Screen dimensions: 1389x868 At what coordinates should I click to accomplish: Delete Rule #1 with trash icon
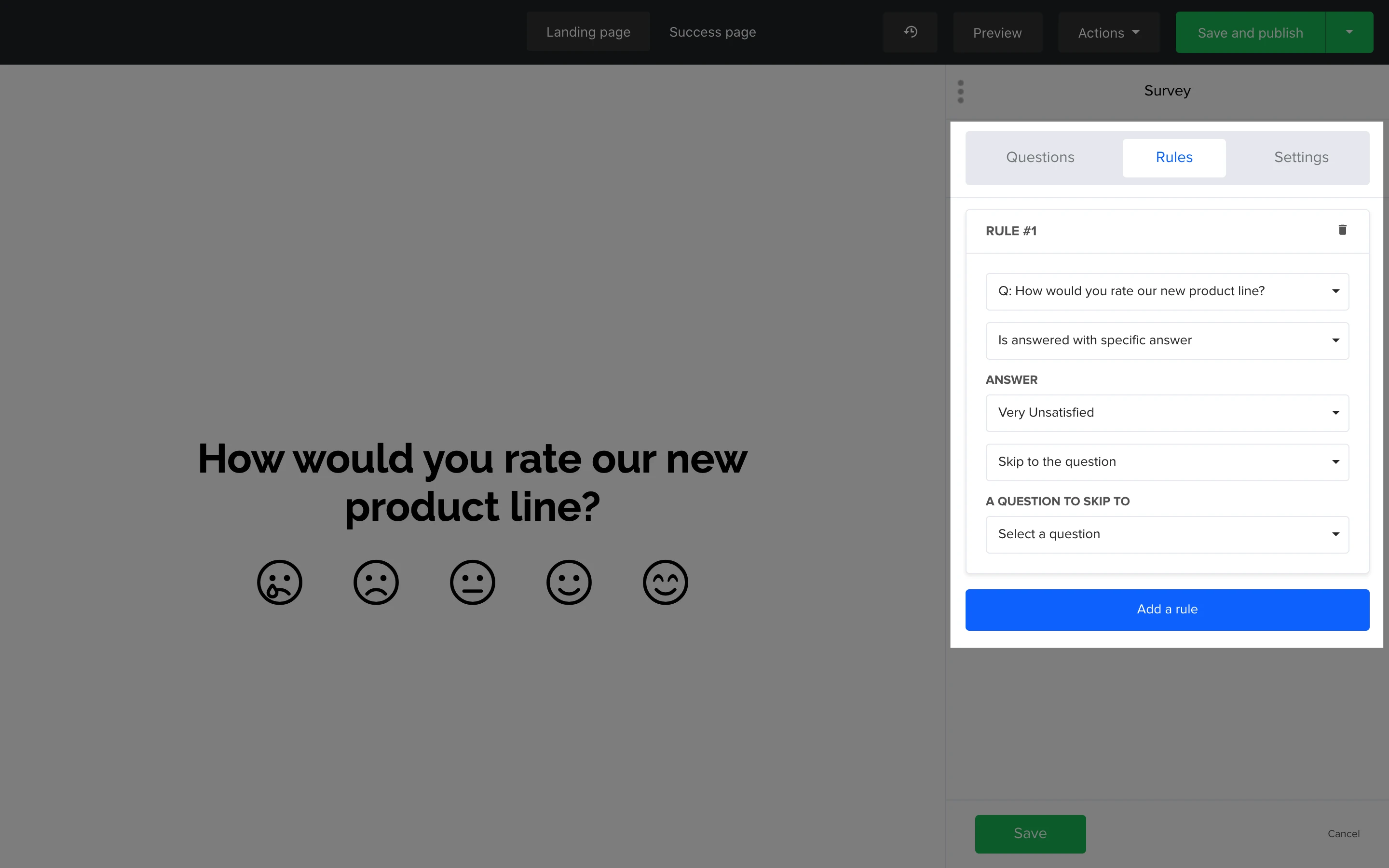click(x=1342, y=230)
